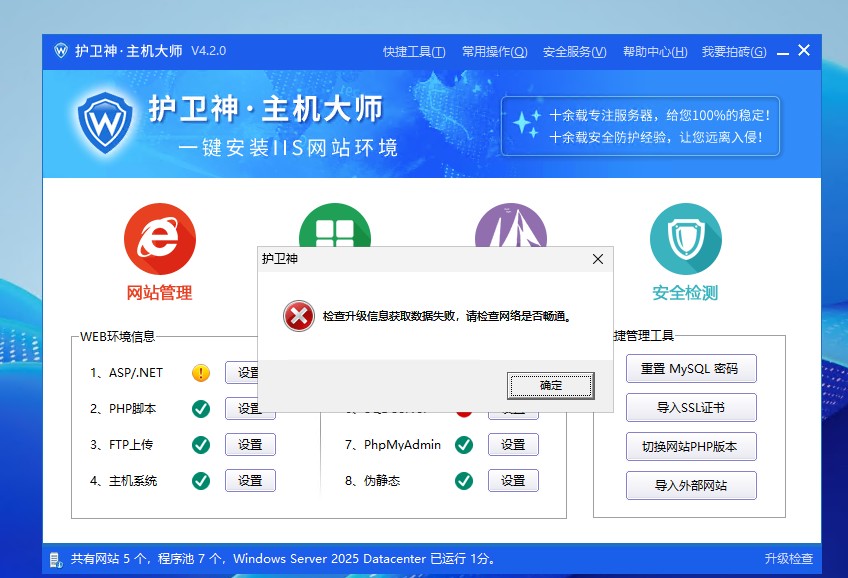Open the 常用操作(O) menu

click(x=494, y=52)
